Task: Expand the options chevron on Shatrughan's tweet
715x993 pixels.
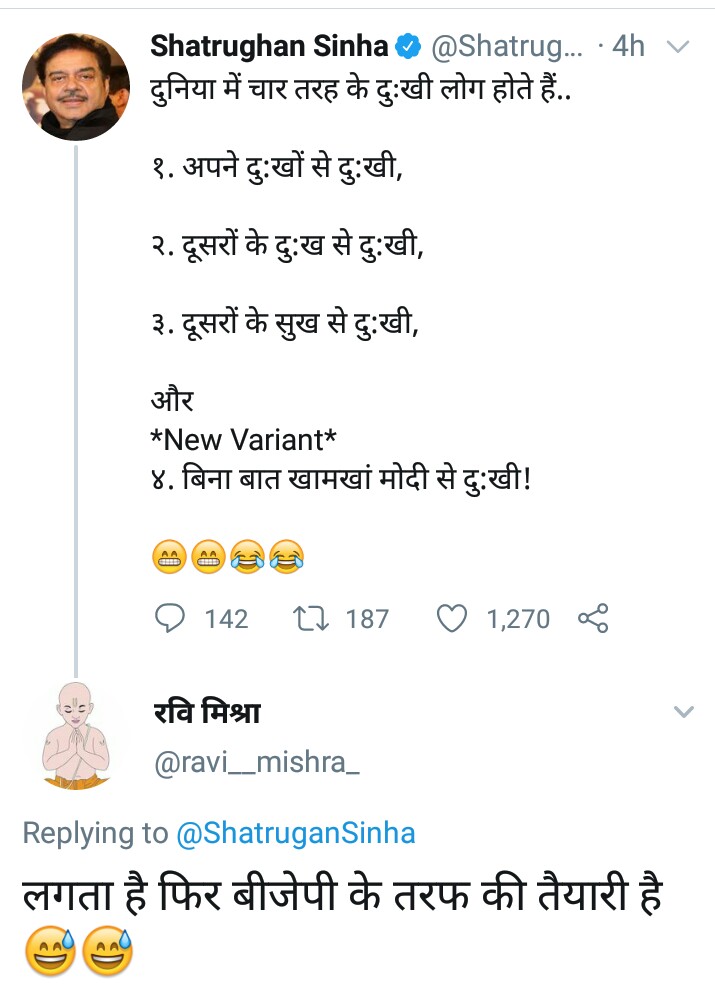Action: [x=678, y=47]
